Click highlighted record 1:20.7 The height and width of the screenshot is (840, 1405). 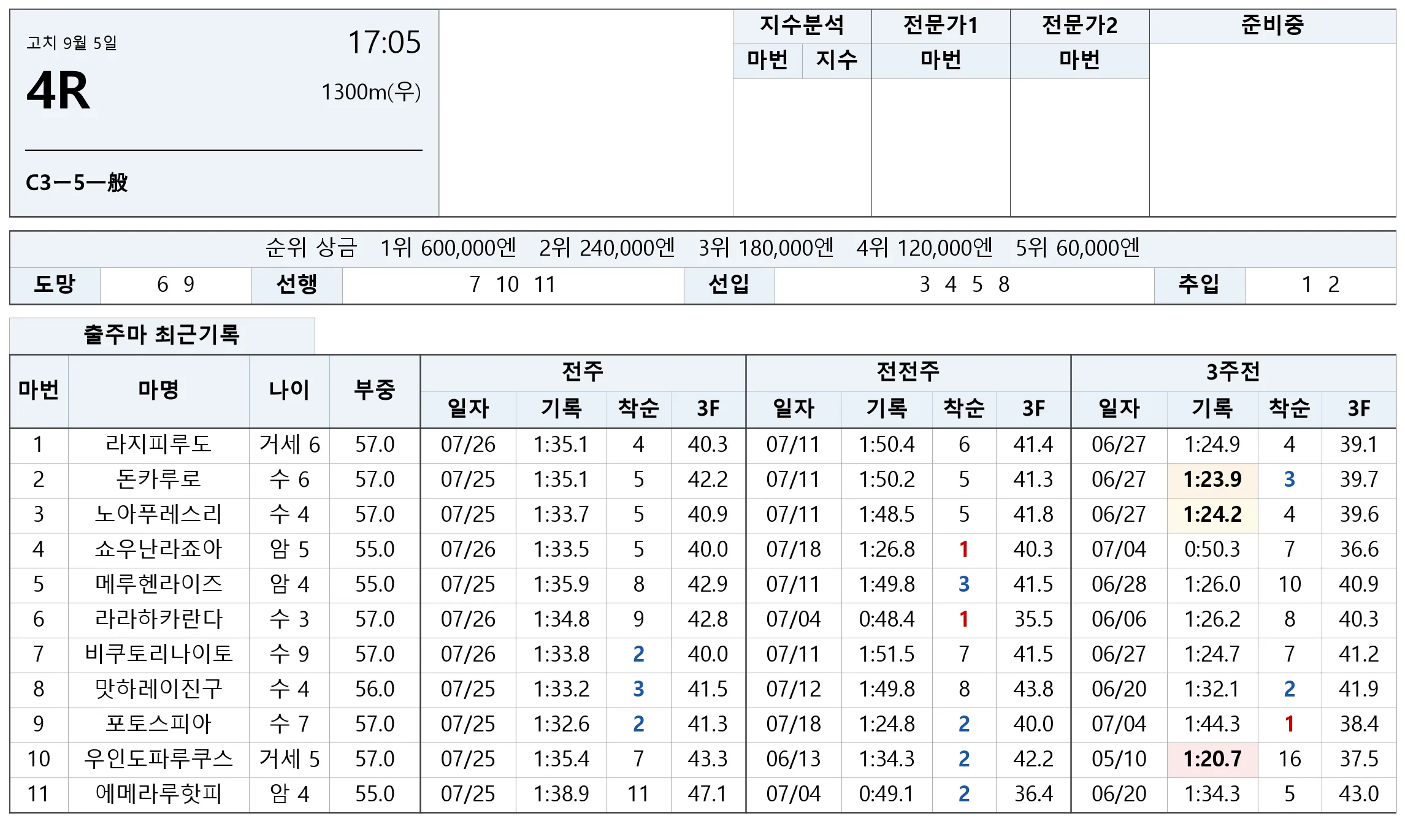(x=1212, y=758)
